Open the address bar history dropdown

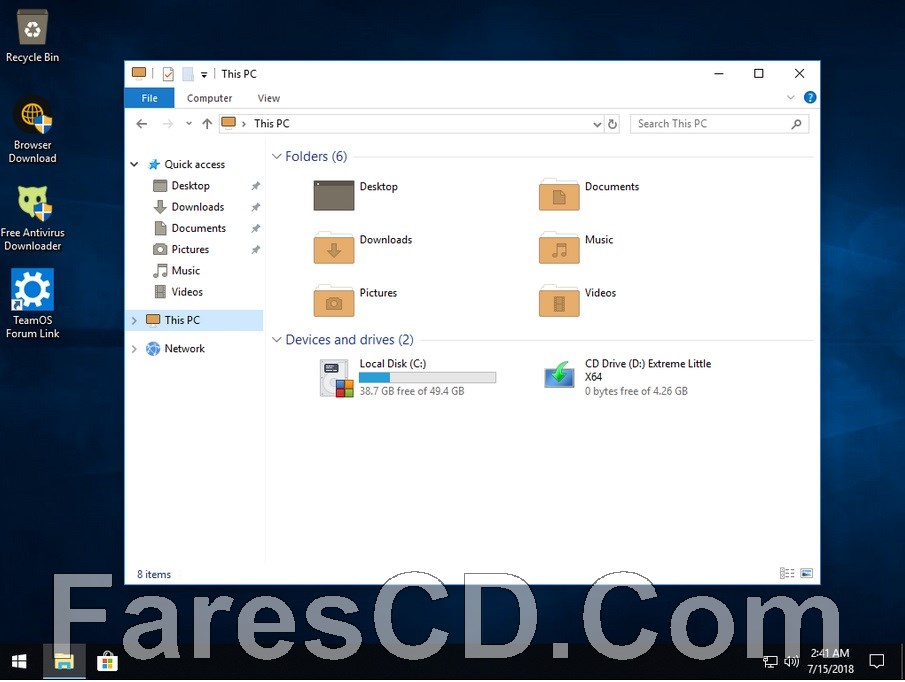tap(597, 124)
